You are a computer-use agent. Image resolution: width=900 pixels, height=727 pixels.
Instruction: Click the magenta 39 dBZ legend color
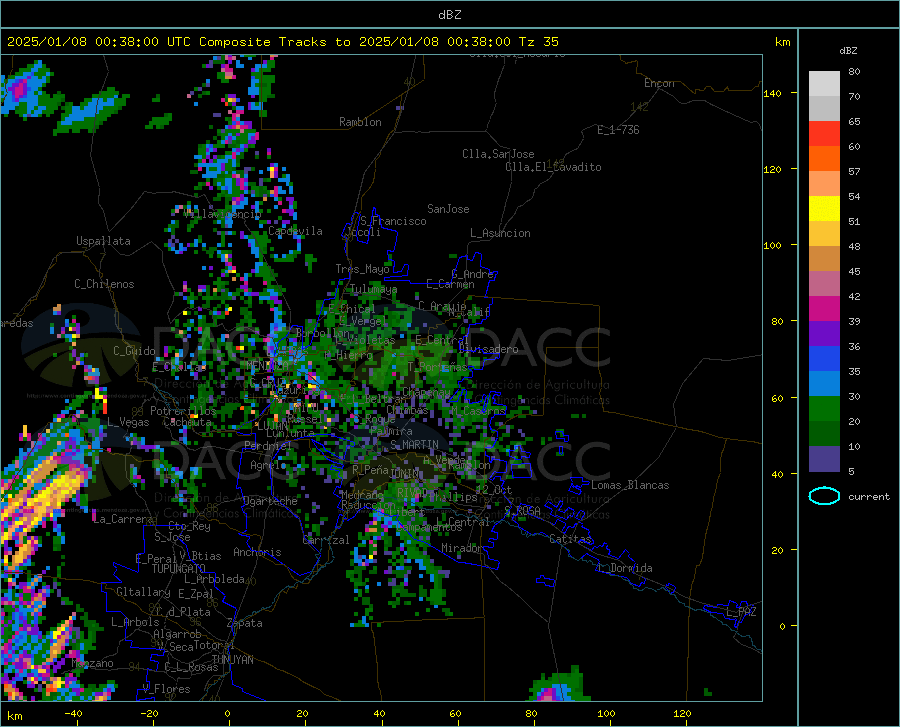824,309
